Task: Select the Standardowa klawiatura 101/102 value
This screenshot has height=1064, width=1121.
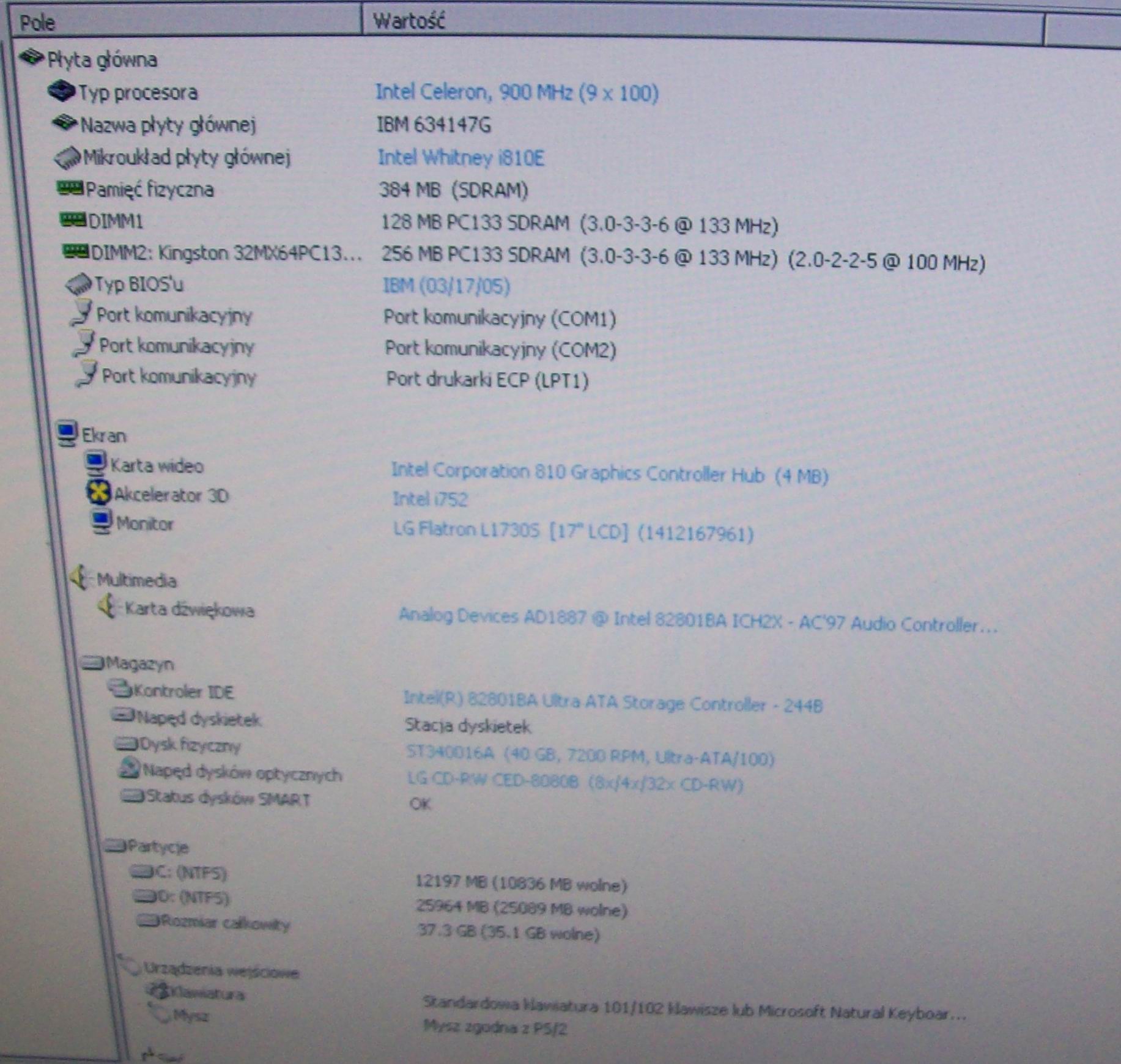Action: [695, 1009]
